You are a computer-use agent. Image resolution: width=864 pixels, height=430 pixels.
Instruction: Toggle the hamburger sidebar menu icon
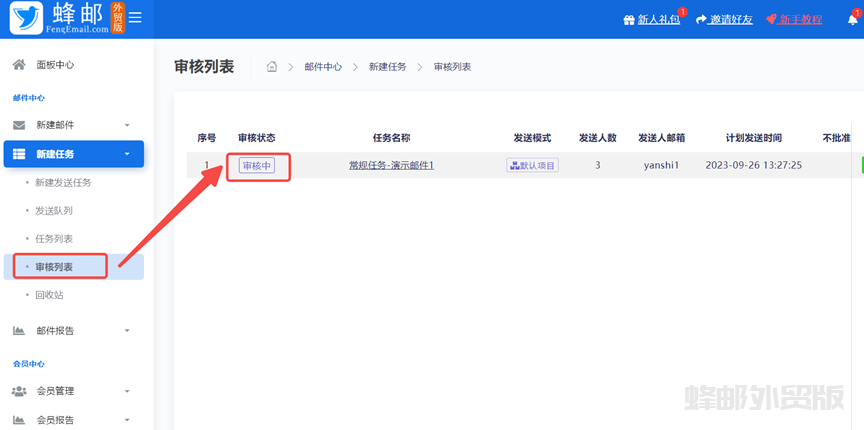coord(135,18)
